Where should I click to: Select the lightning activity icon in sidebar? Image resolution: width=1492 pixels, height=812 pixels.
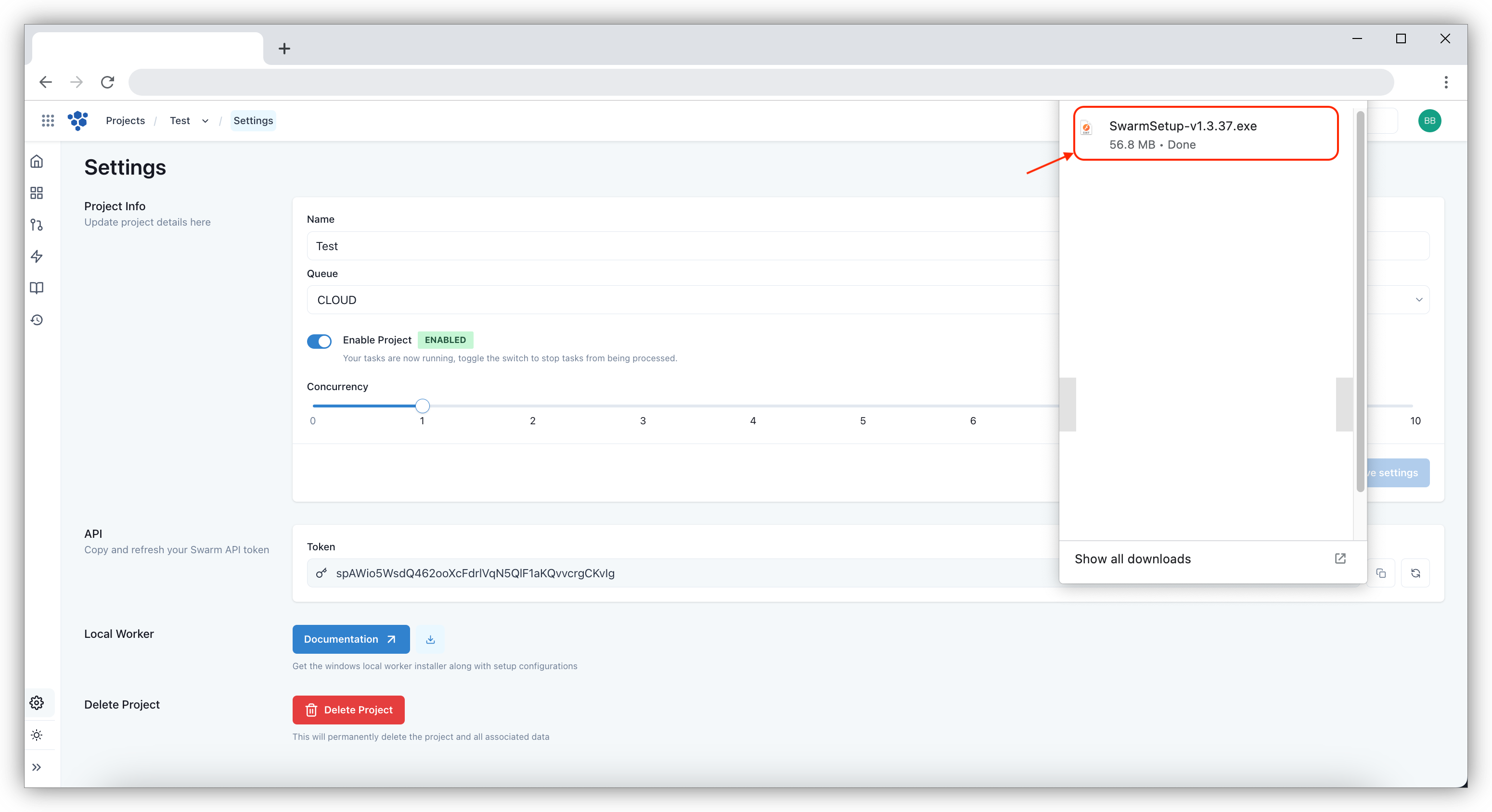[37, 256]
